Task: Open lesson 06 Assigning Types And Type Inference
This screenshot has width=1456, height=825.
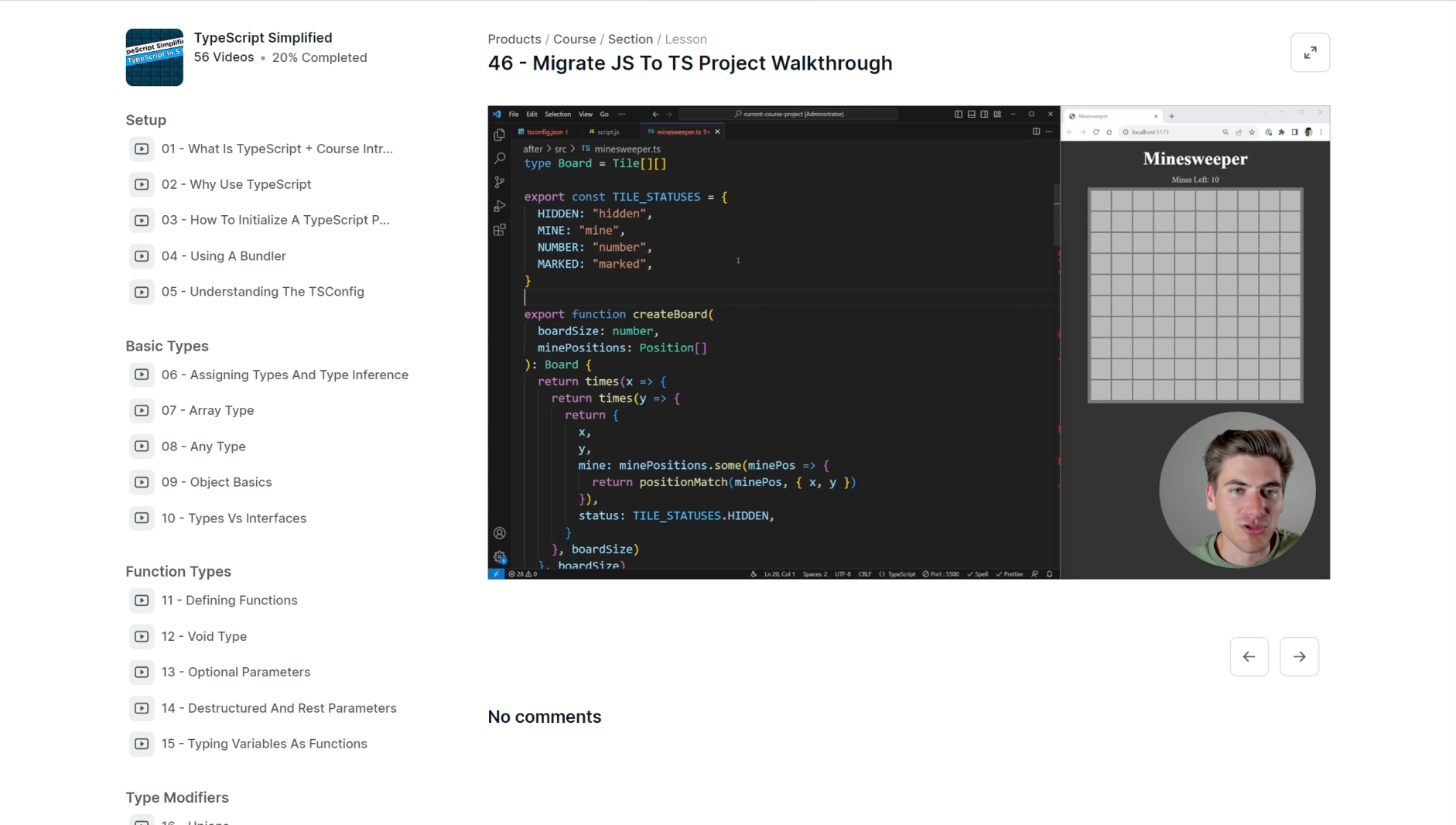Action: pyautogui.click(x=284, y=375)
